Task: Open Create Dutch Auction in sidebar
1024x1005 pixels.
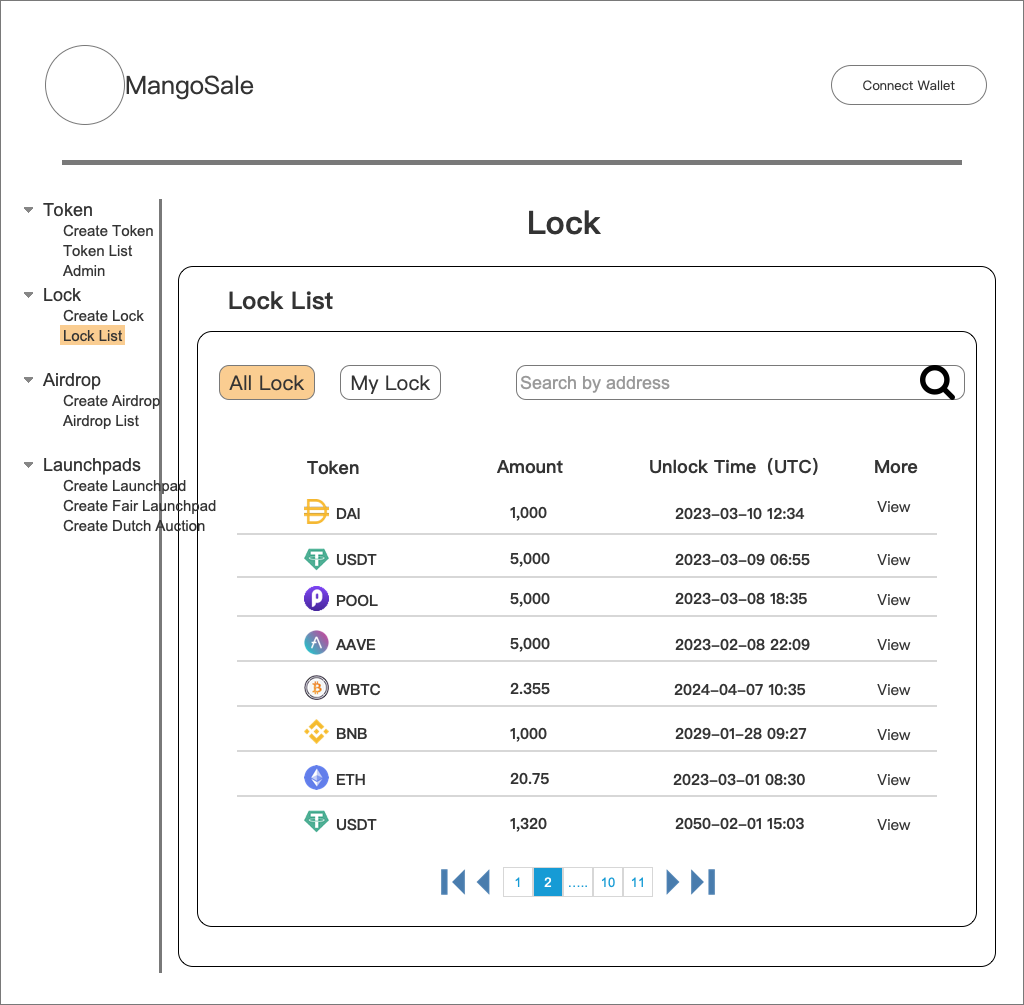Action: (134, 526)
